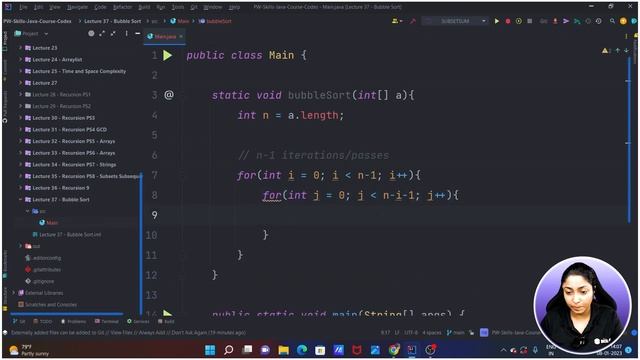Click weather widget in Windows taskbar

[29, 350]
